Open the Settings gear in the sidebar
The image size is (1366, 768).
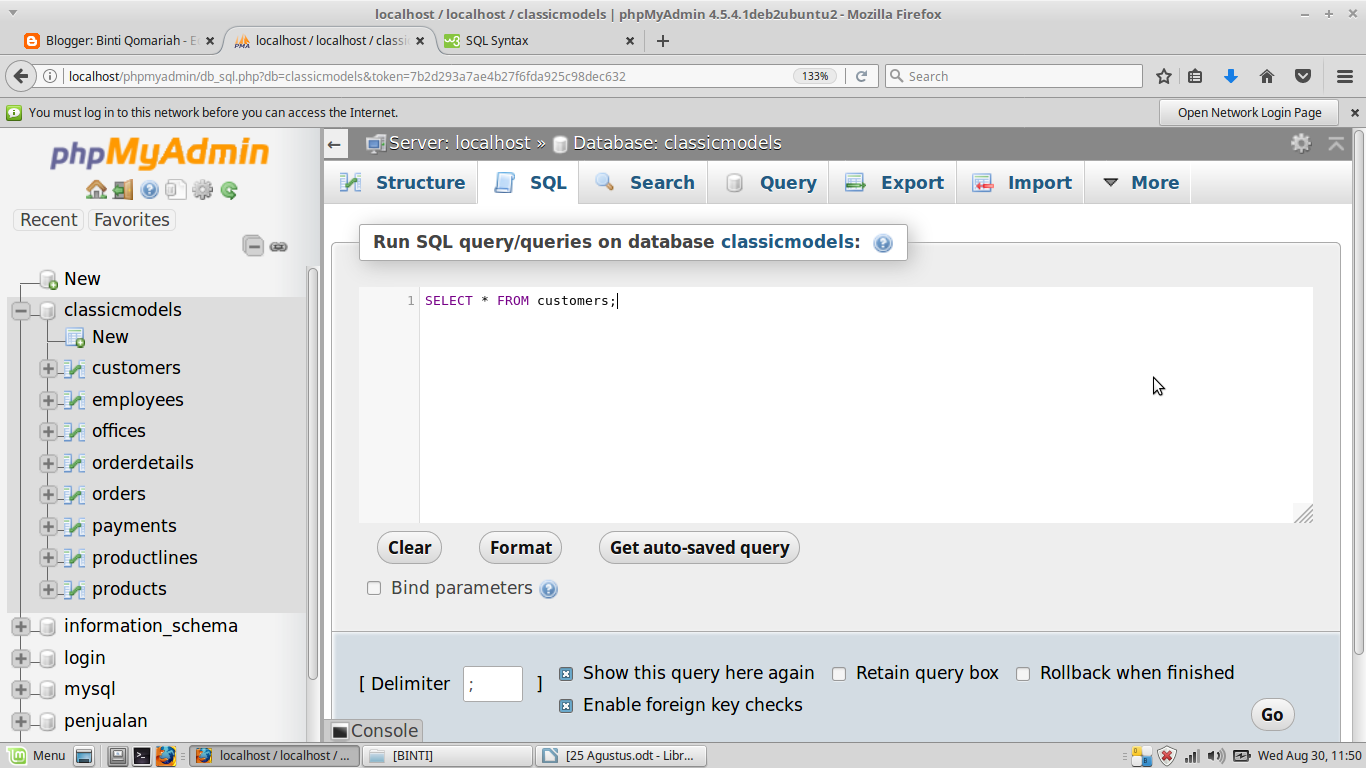pyautogui.click(x=202, y=188)
